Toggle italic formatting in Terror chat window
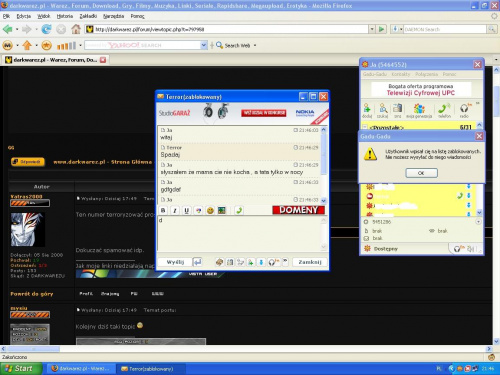Image resolution: width=500 pixels, height=375 pixels. tap(175, 210)
